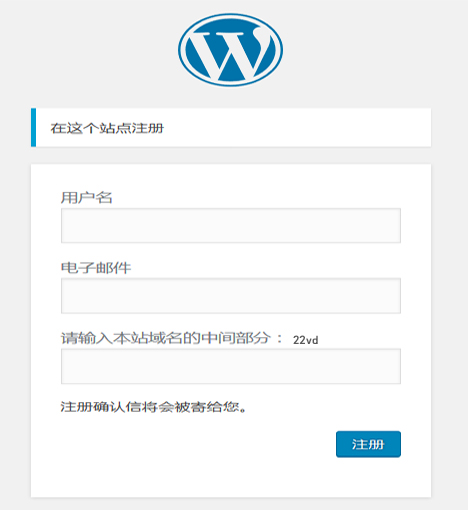Image resolution: width=468 pixels, height=510 pixels.
Task: Open the WordPress logo link
Action: pos(230,50)
